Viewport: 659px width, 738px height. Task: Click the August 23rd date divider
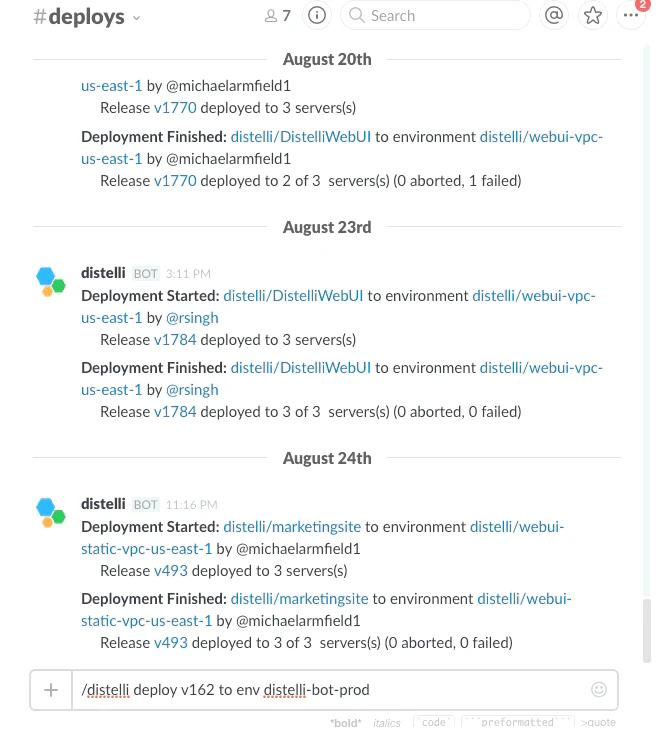pos(327,227)
